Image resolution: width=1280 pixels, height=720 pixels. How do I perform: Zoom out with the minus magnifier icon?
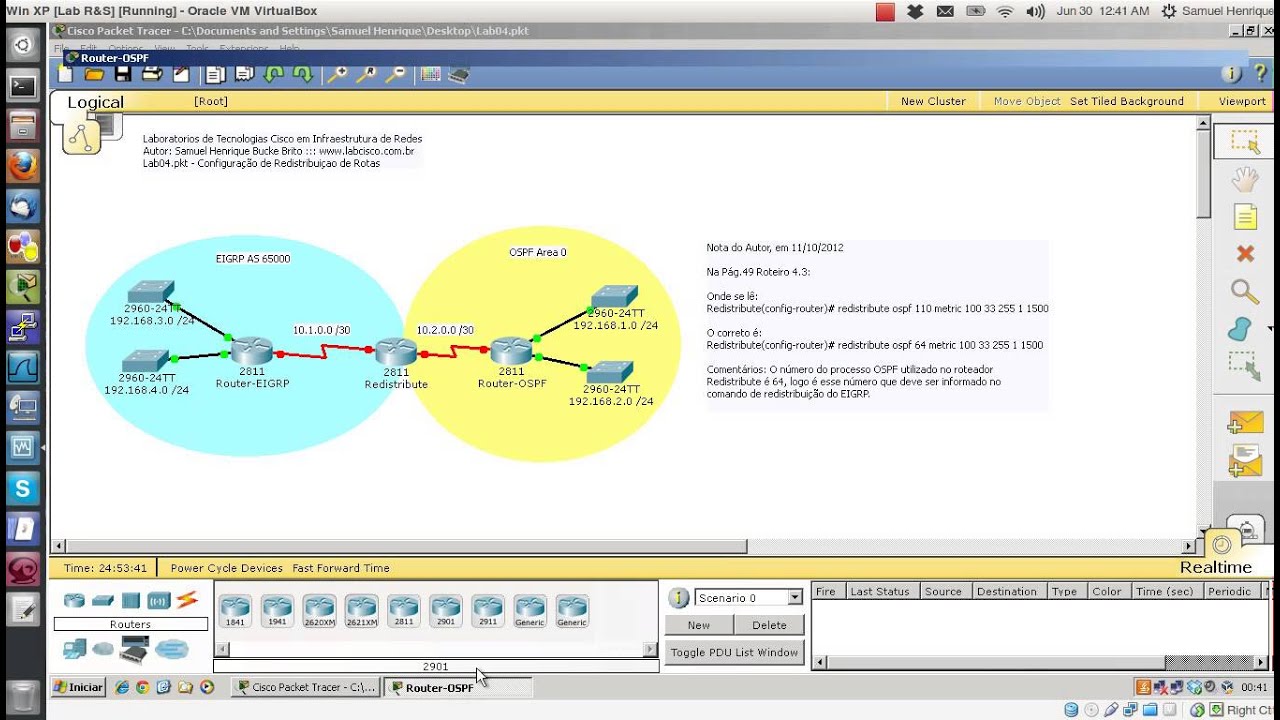pos(396,74)
